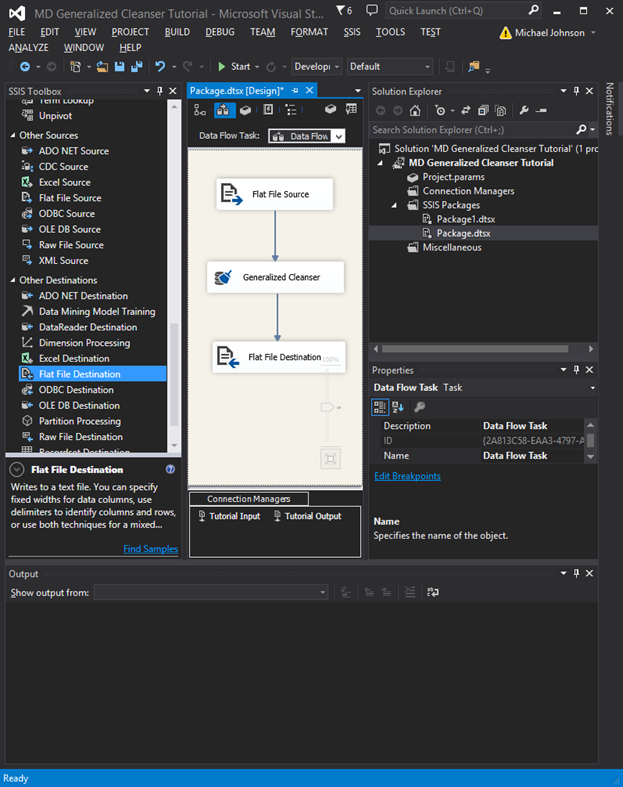Screen dimensions: 623x787
Task: Collapse the Other Destinations toolbox group
Action: [x=13, y=280]
